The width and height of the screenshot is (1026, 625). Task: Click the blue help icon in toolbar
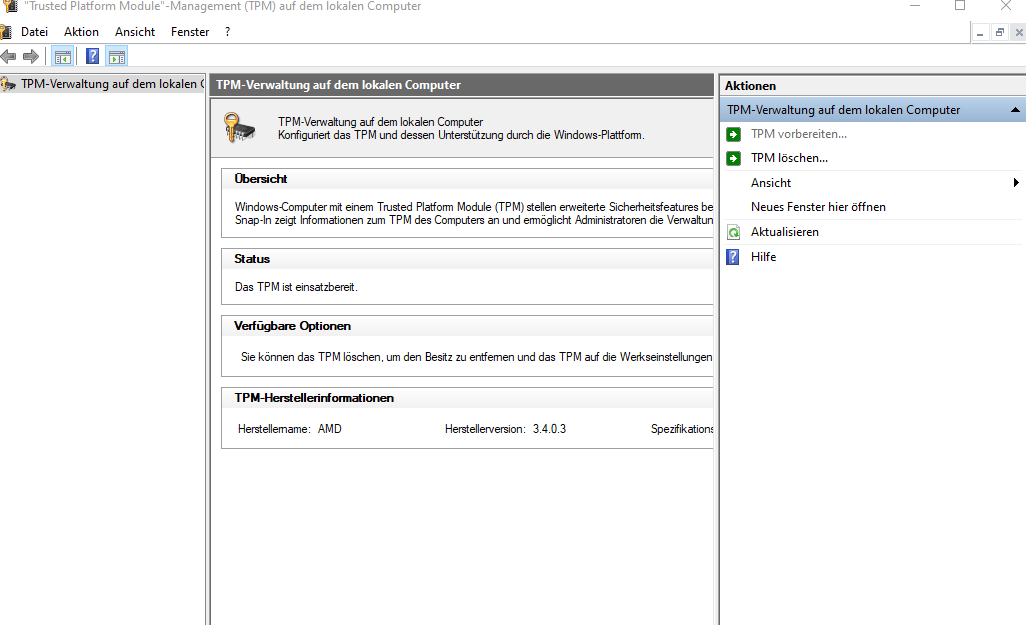click(93, 57)
